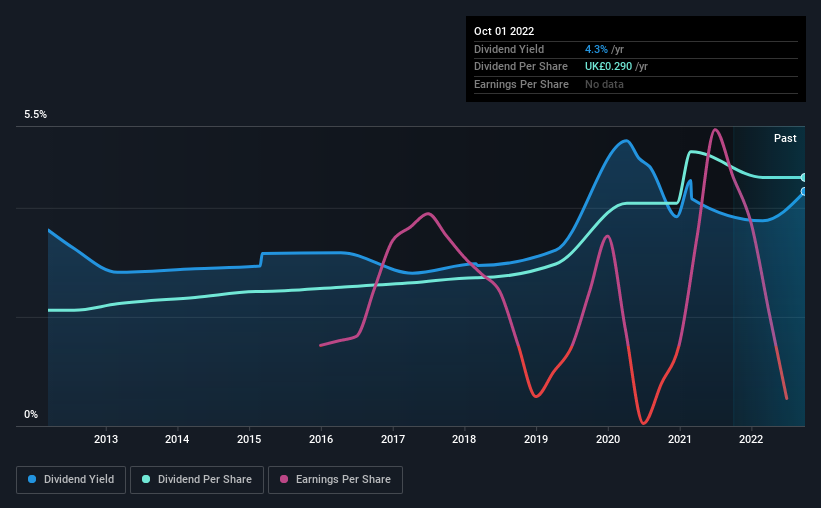Click the 2014 x-axis label

177,439
